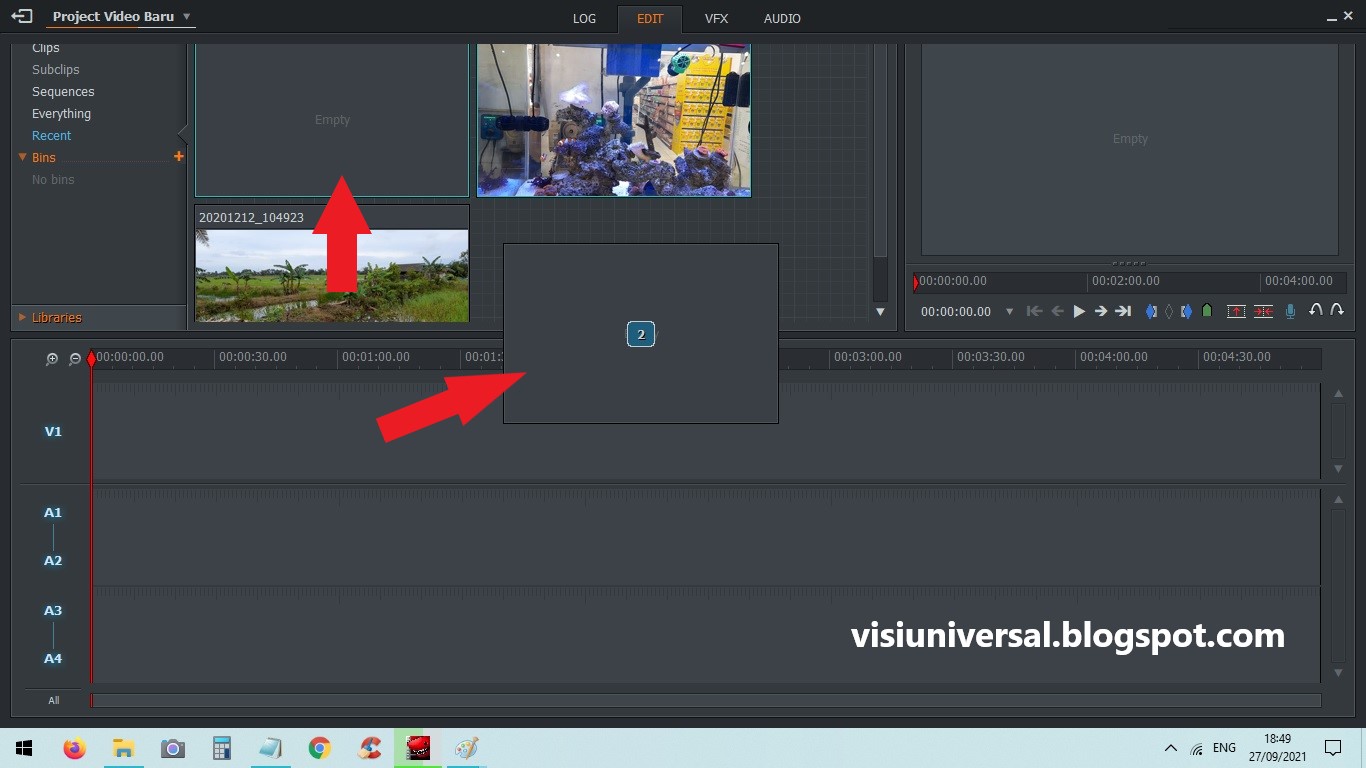Click the timeline zoom in magnifier
The image size is (1366, 768).
(52, 358)
